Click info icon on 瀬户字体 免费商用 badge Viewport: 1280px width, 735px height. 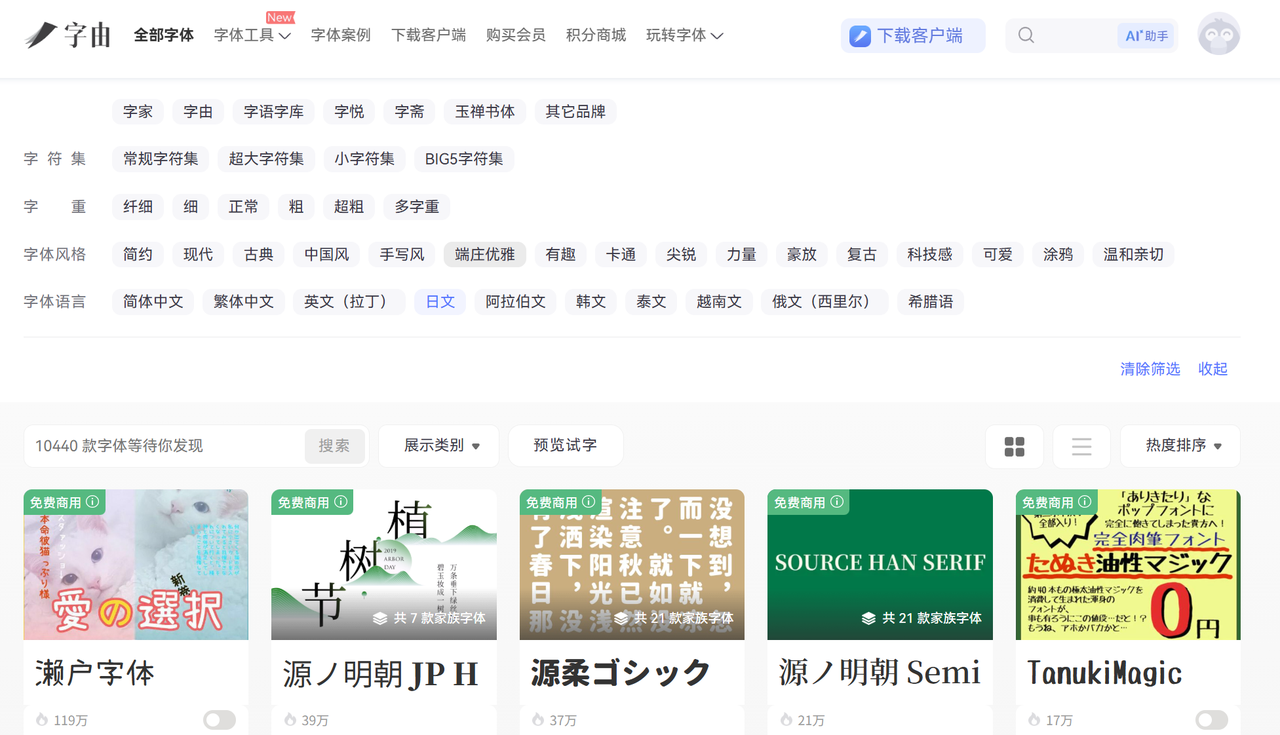(93, 502)
